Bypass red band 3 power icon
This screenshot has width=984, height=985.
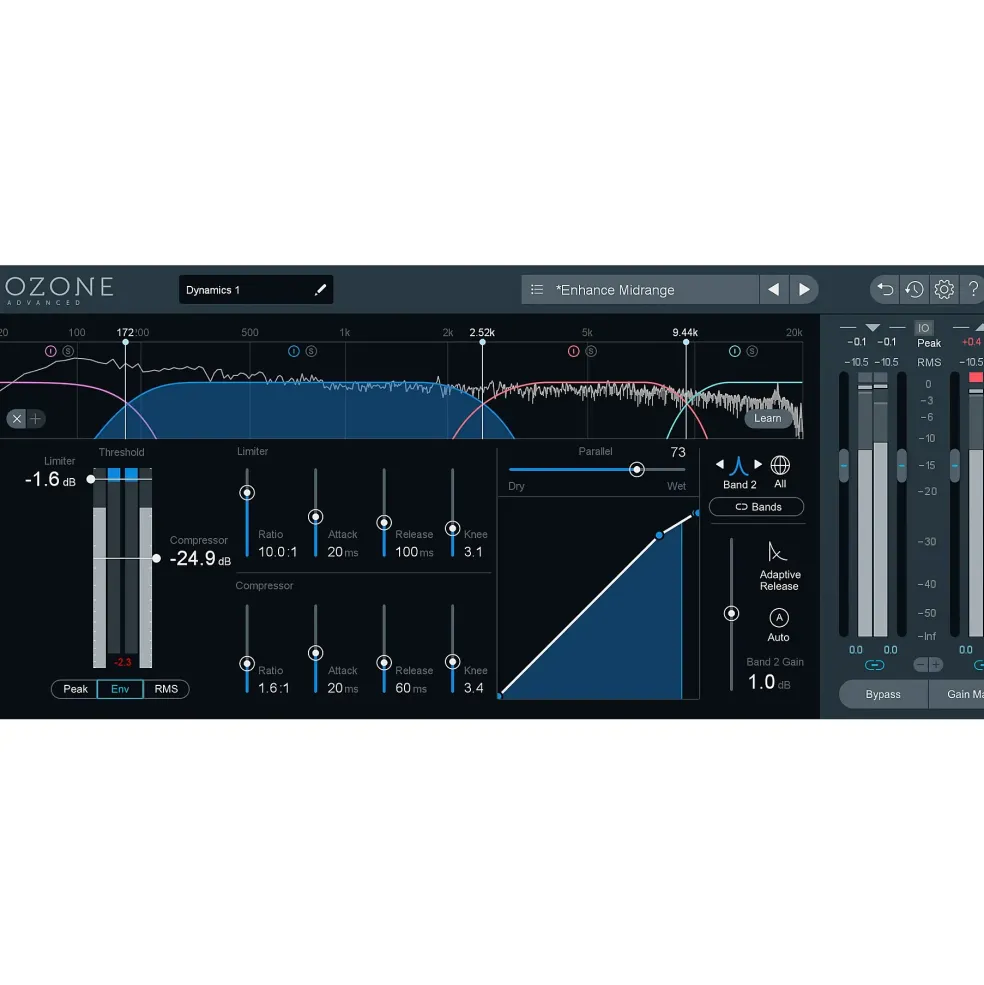[x=573, y=351]
